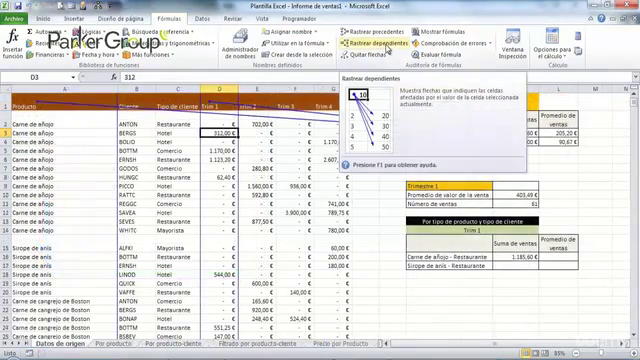
Task: Open the Precio por Producto sheet tab
Action: [340, 344]
